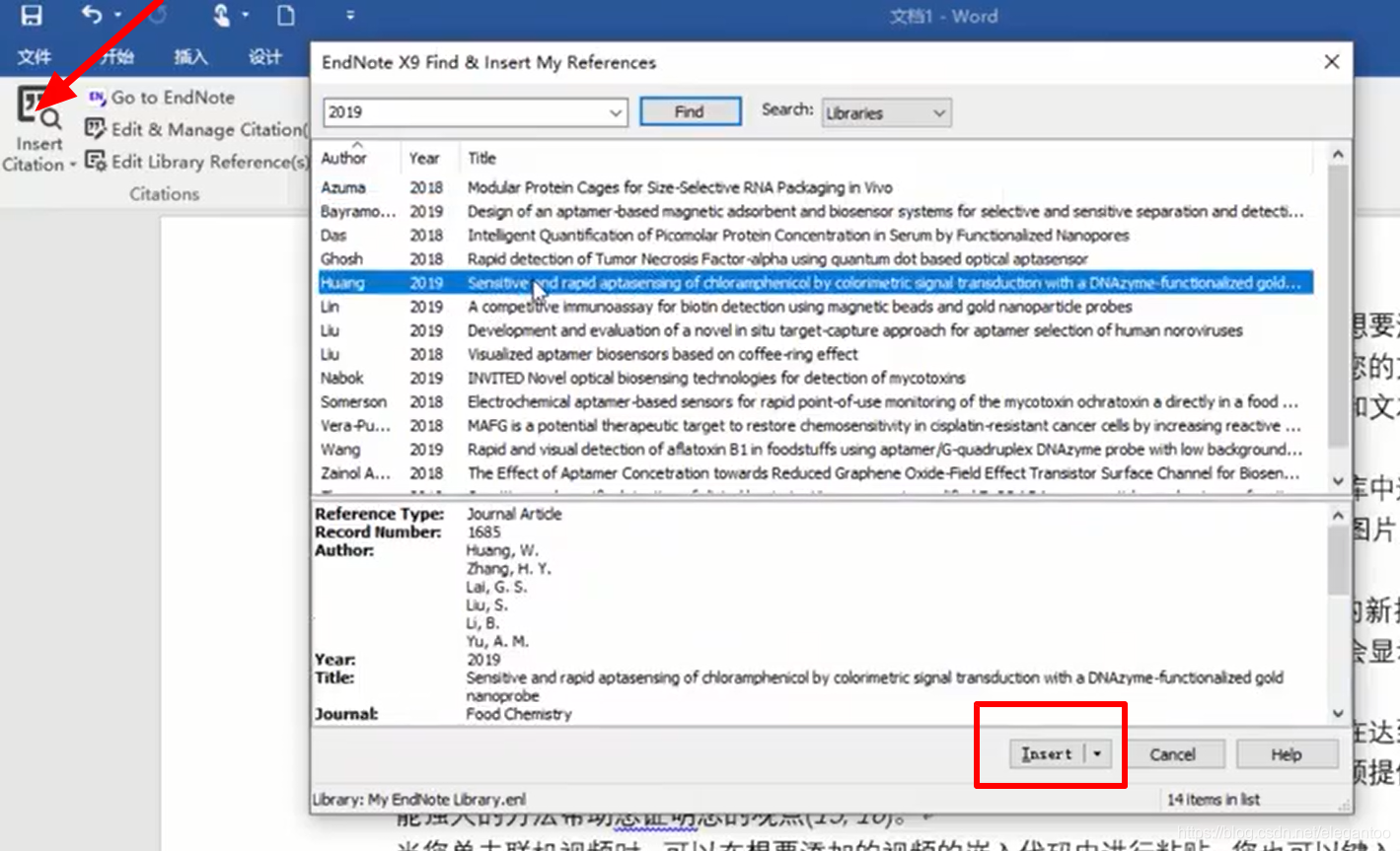Click the Undo arrow icon
This screenshot has height=851, width=1400.
coord(92,15)
